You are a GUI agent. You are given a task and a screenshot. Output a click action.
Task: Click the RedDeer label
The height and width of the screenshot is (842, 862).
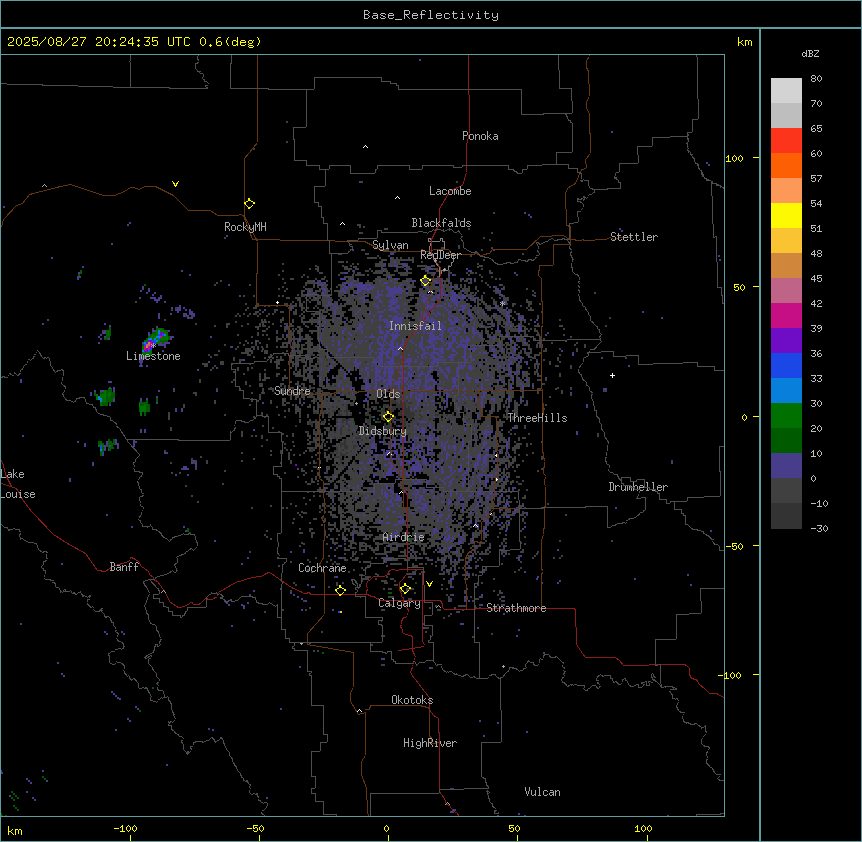click(x=440, y=255)
